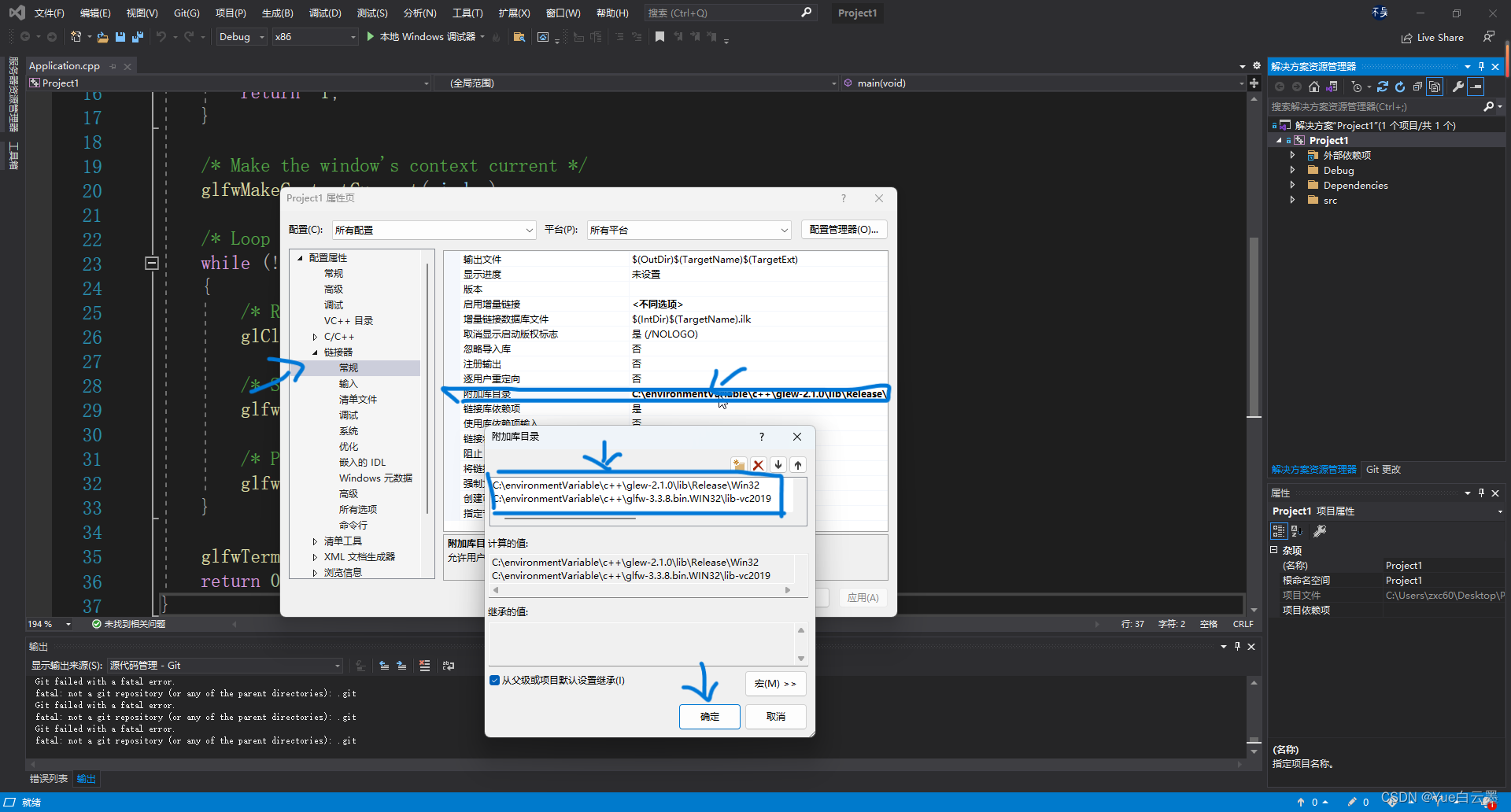Open the 文件(F) menu

click(49, 13)
